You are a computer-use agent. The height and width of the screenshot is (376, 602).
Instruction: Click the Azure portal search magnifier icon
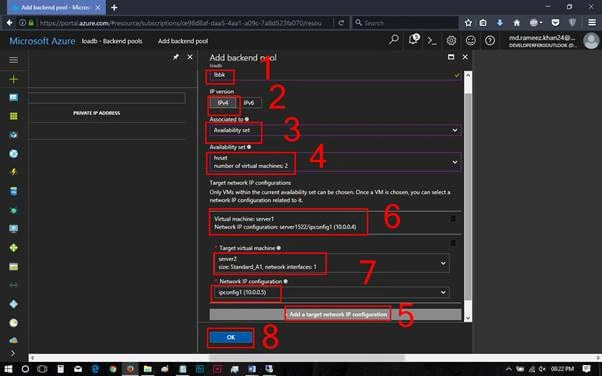point(394,40)
